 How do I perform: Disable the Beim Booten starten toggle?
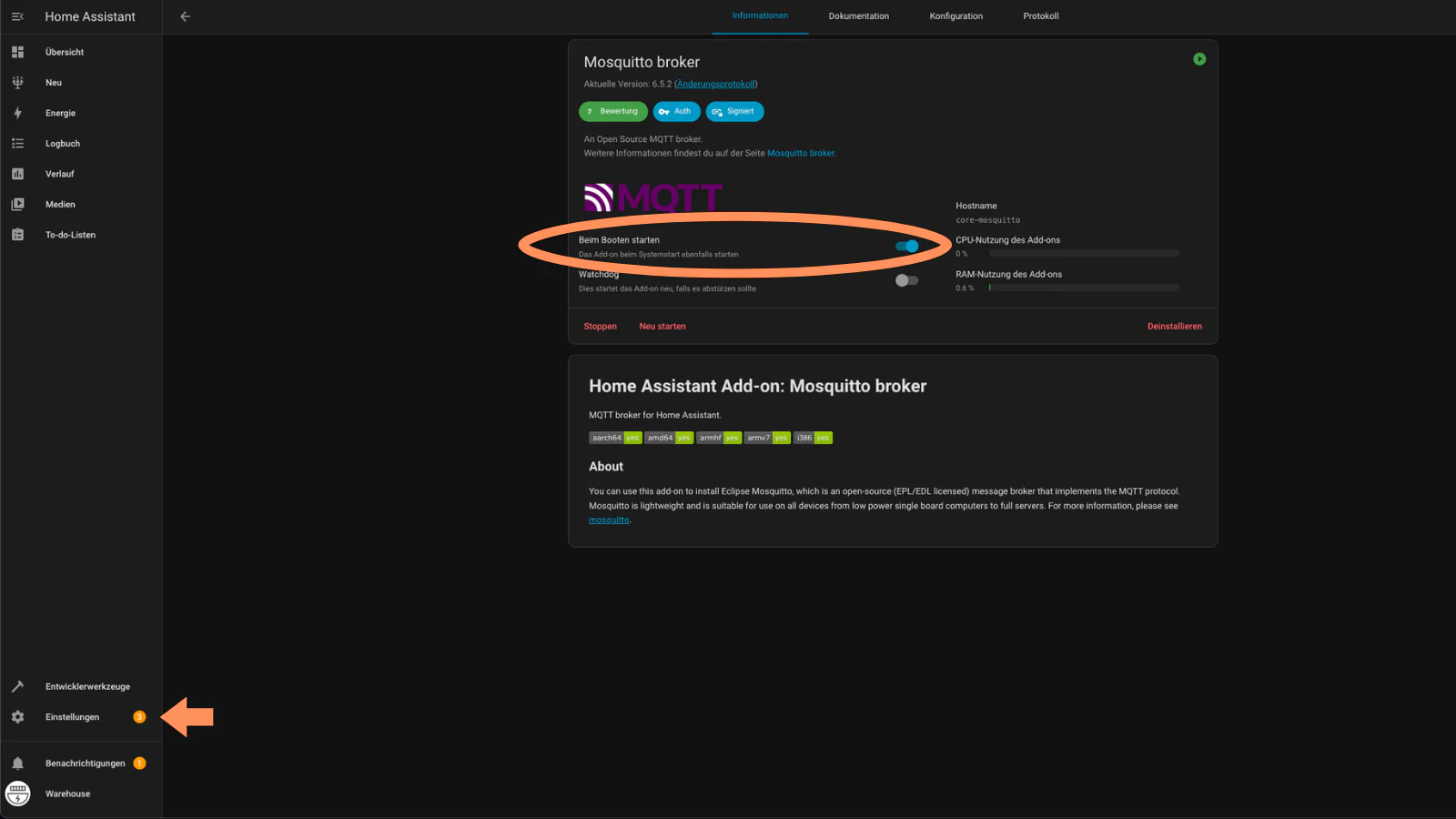pos(906,247)
